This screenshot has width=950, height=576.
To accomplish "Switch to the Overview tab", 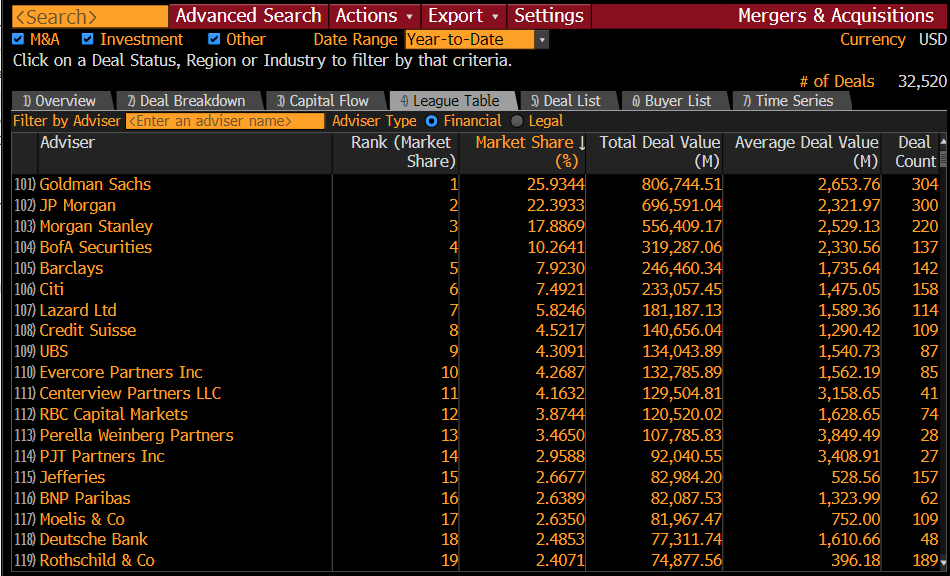I will coord(61,101).
